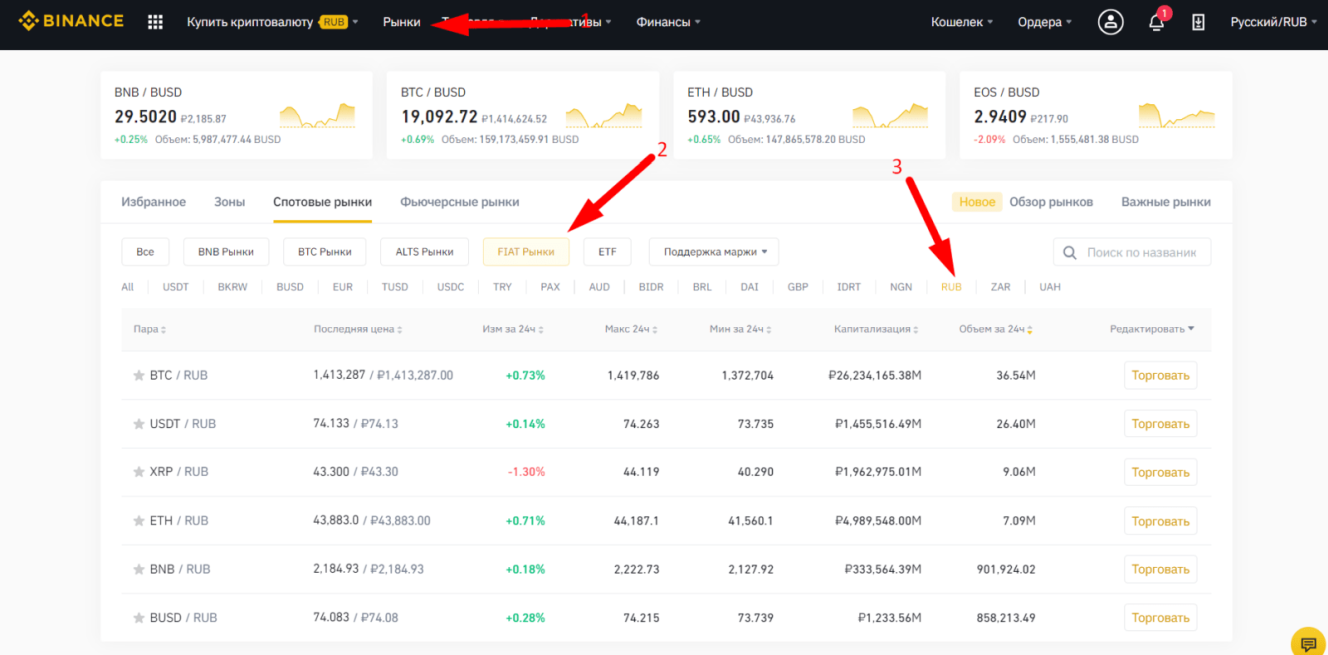1328x655 pixels.
Task: Switch to the Фьючерсные рынки tab
Action: coord(459,201)
